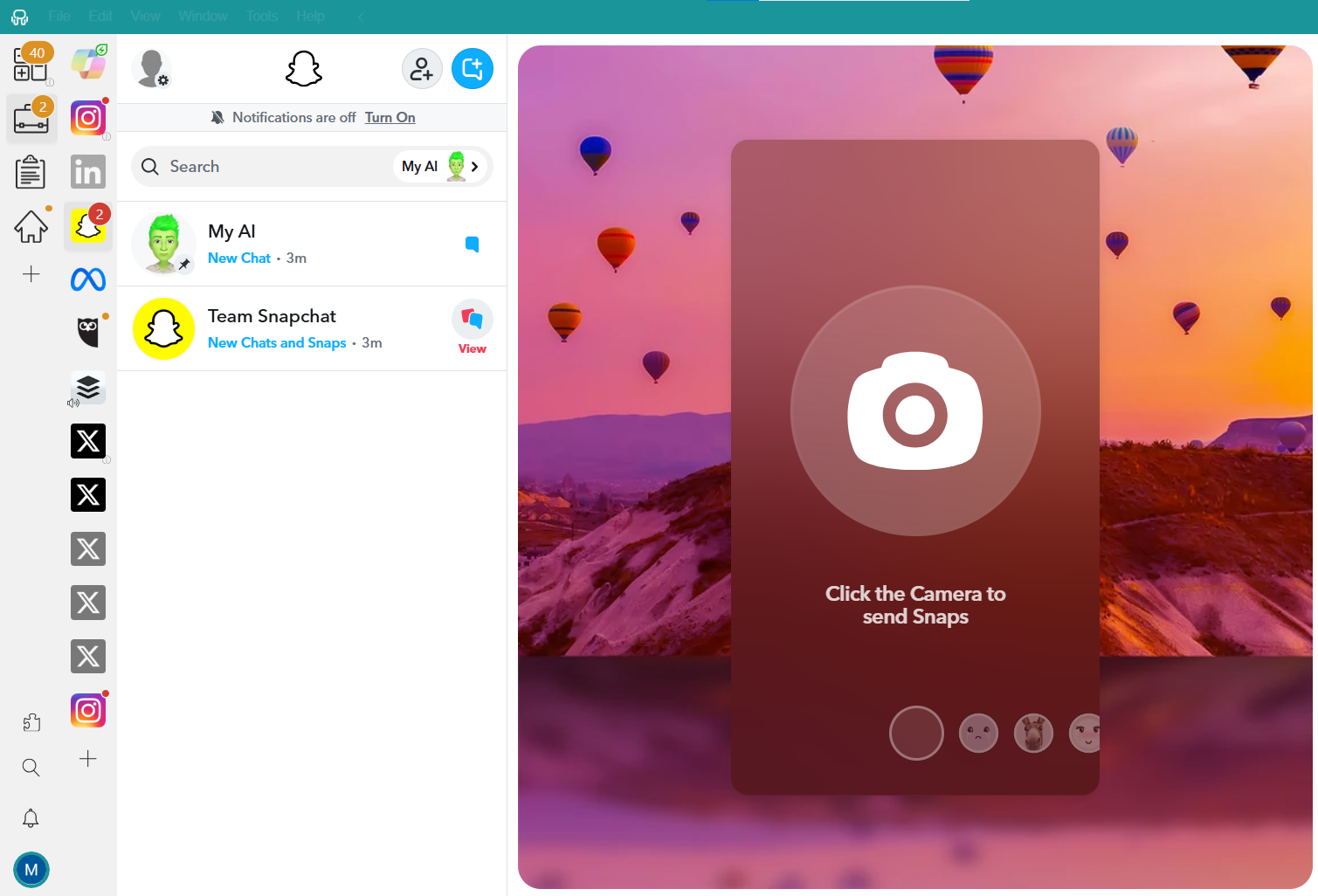Open the Tools menu

click(x=261, y=16)
